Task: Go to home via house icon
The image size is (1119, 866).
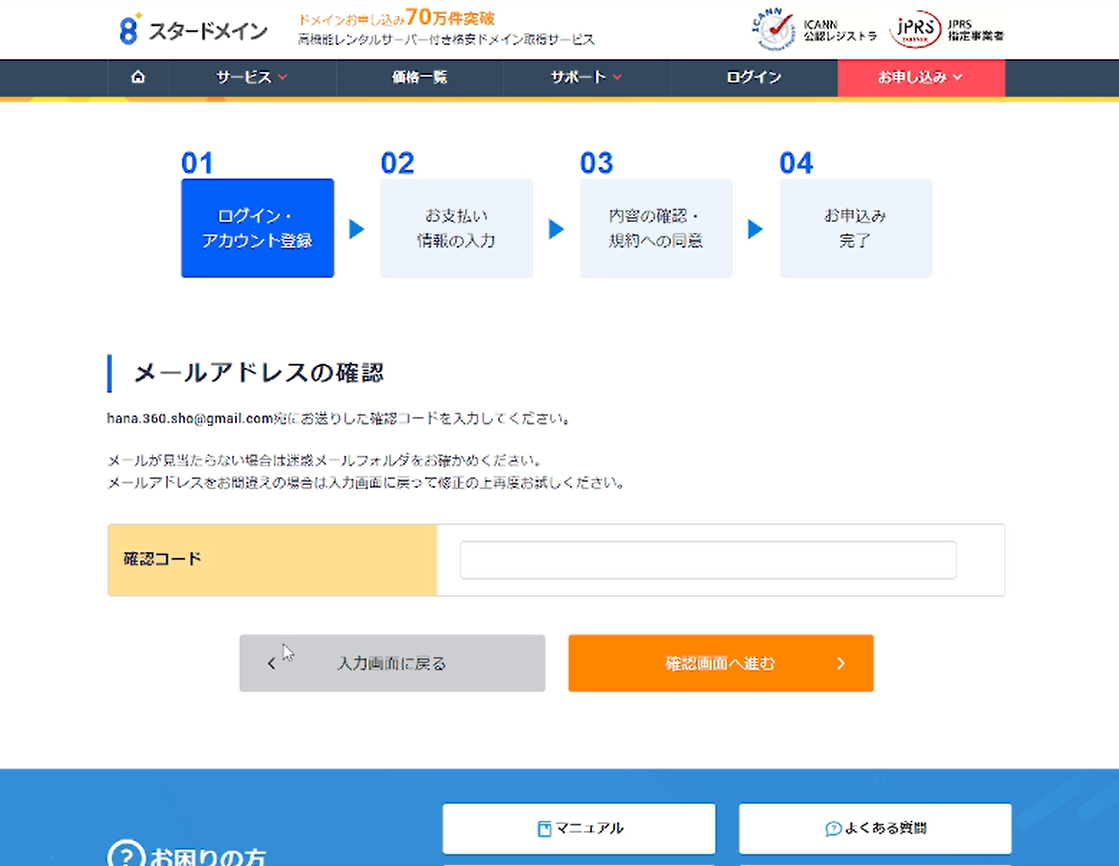Action: pos(138,77)
